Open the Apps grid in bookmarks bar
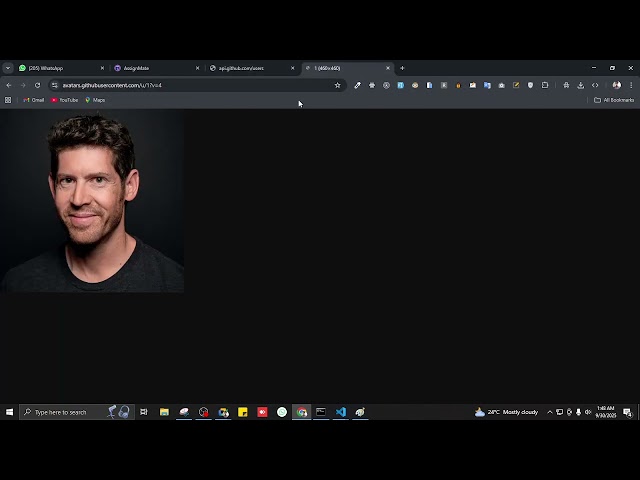The width and height of the screenshot is (640, 480). click(8, 100)
